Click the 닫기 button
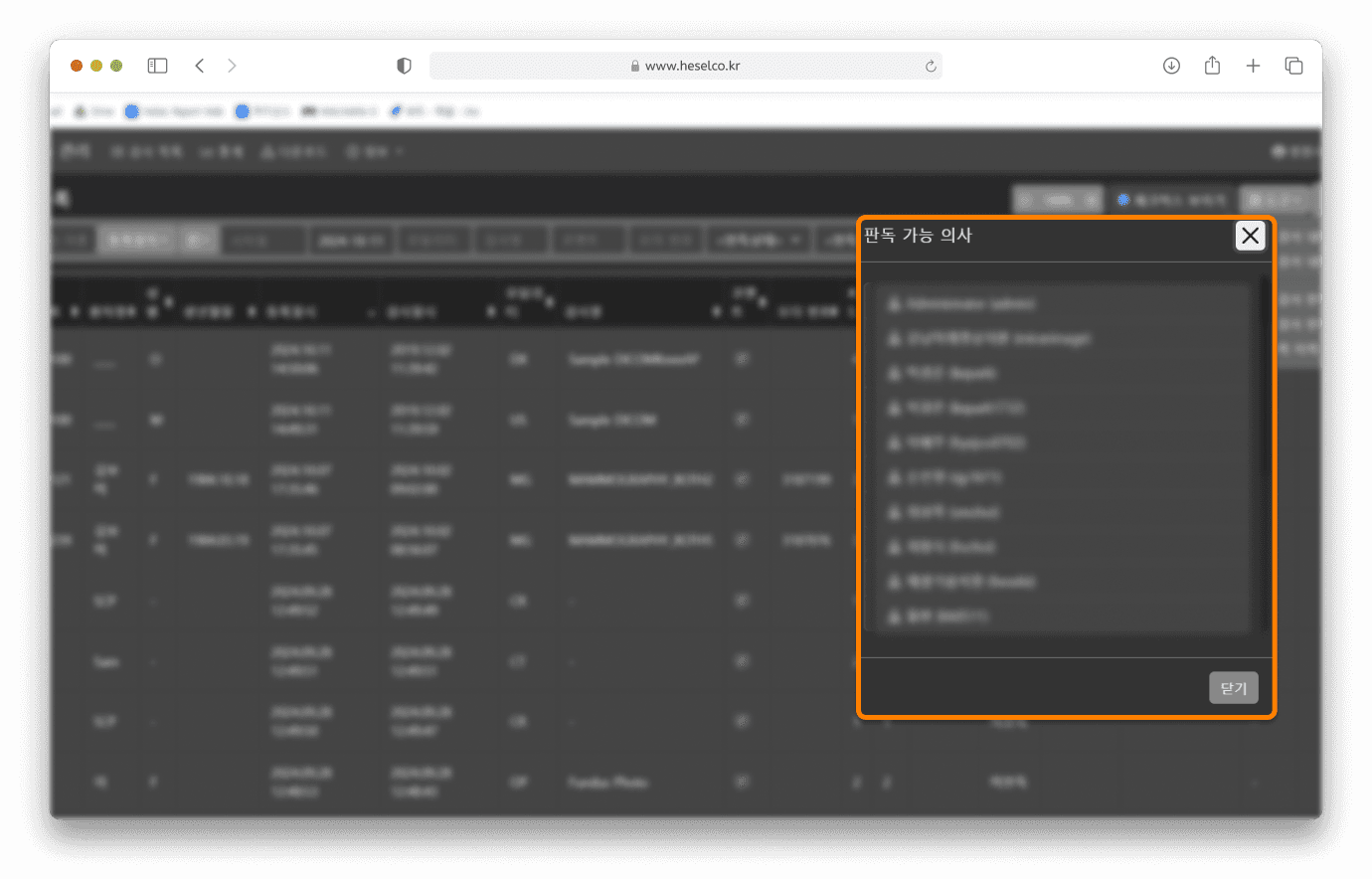 (x=1234, y=688)
